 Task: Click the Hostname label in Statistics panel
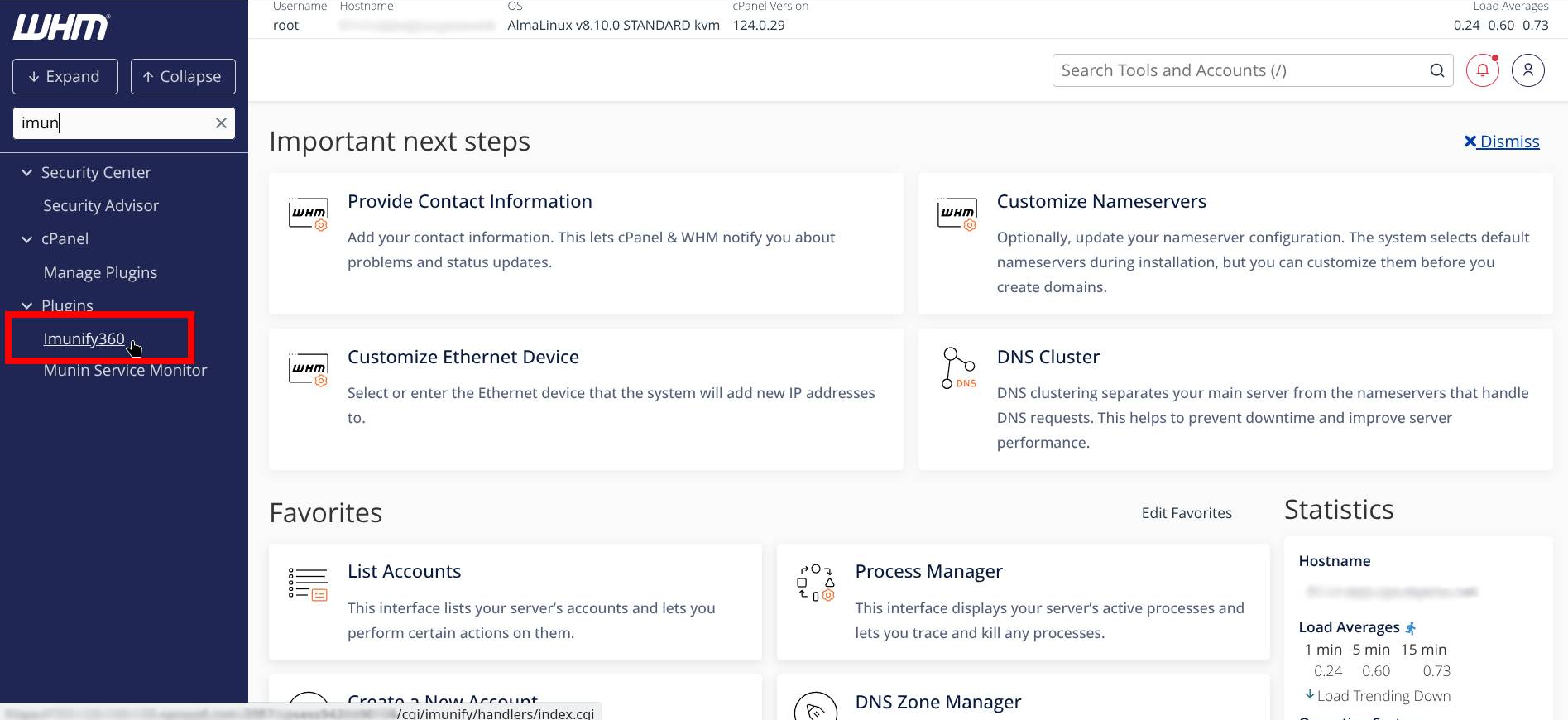coord(1335,561)
